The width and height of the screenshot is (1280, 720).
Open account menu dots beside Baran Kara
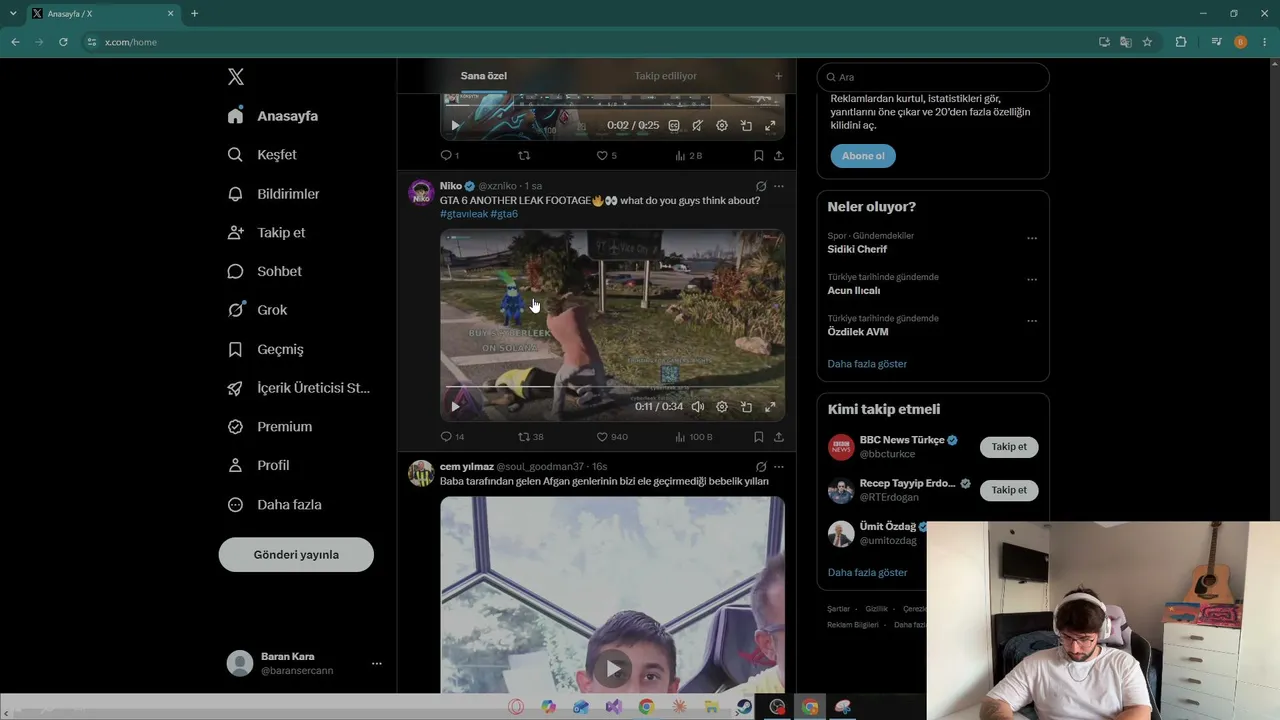(377, 663)
